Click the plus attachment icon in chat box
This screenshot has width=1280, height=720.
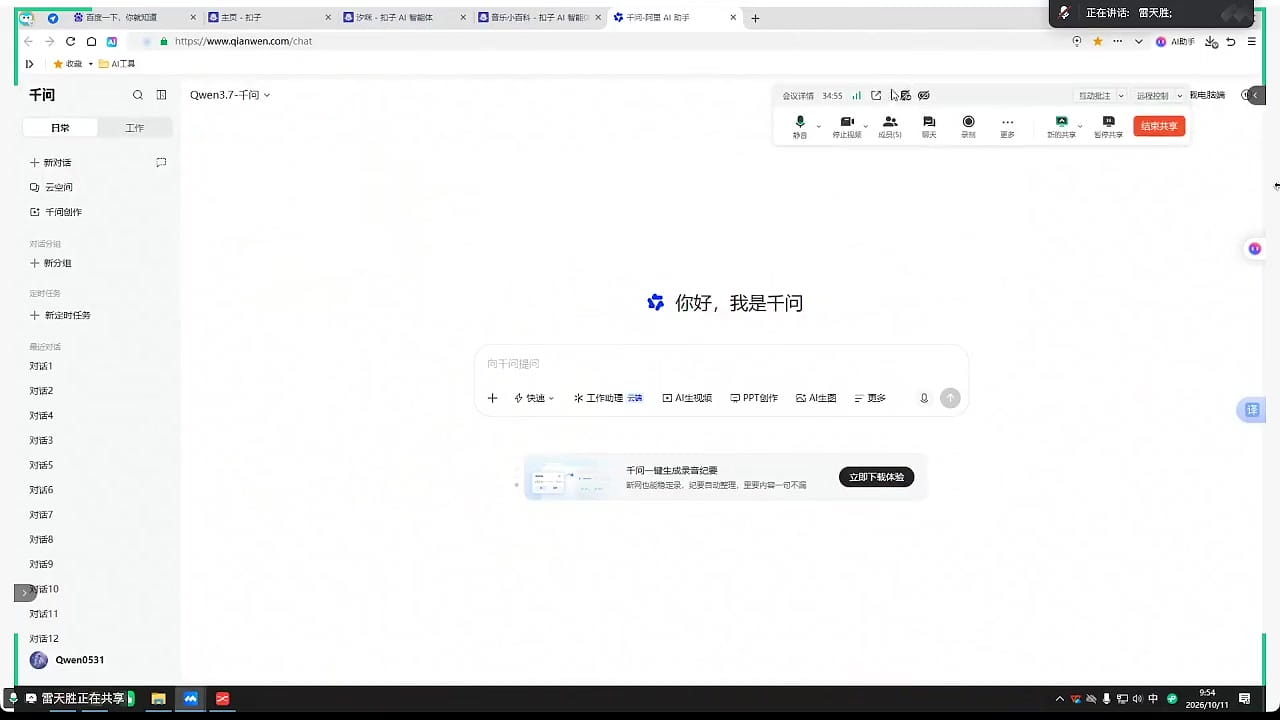click(x=492, y=398)
